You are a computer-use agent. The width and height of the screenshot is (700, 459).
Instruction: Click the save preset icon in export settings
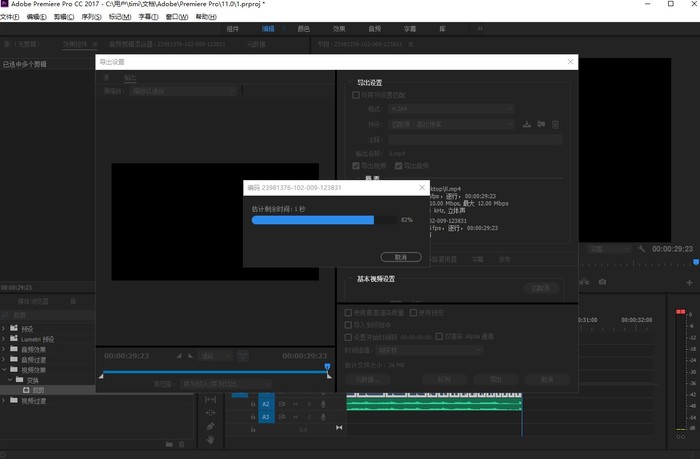tap(527, 124)
